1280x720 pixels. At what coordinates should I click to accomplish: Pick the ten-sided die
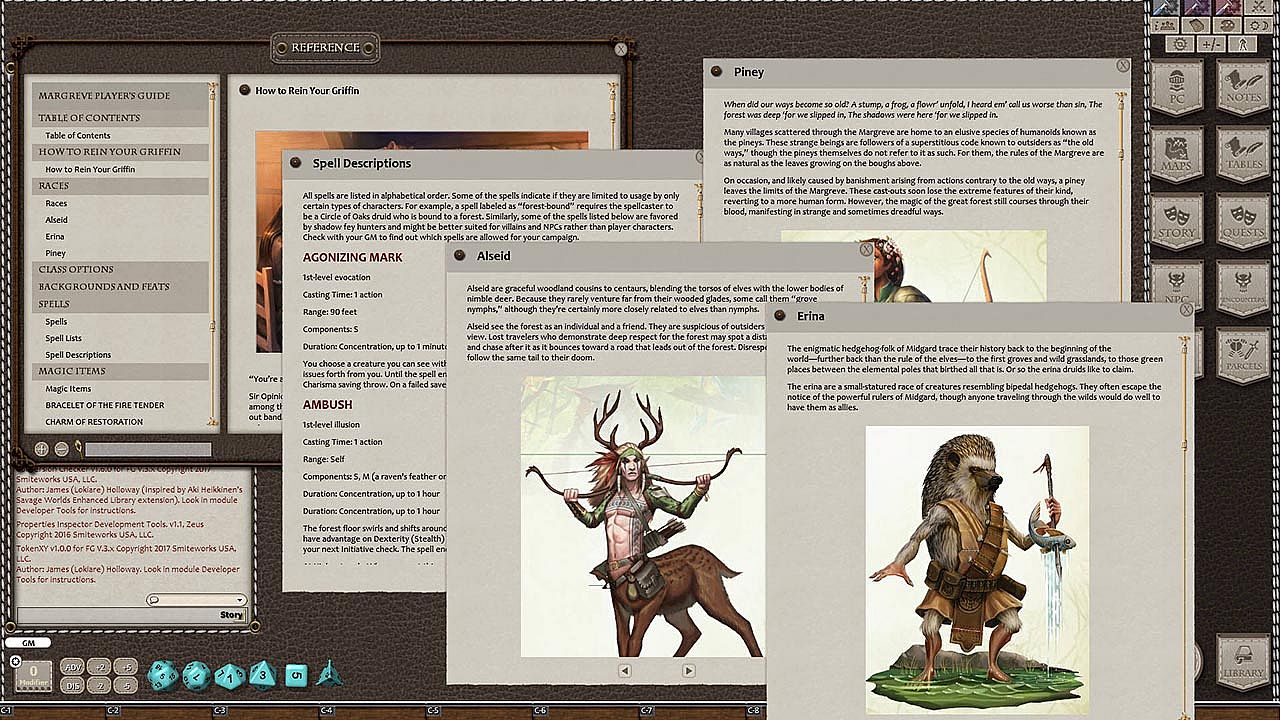tap(229, 677)
